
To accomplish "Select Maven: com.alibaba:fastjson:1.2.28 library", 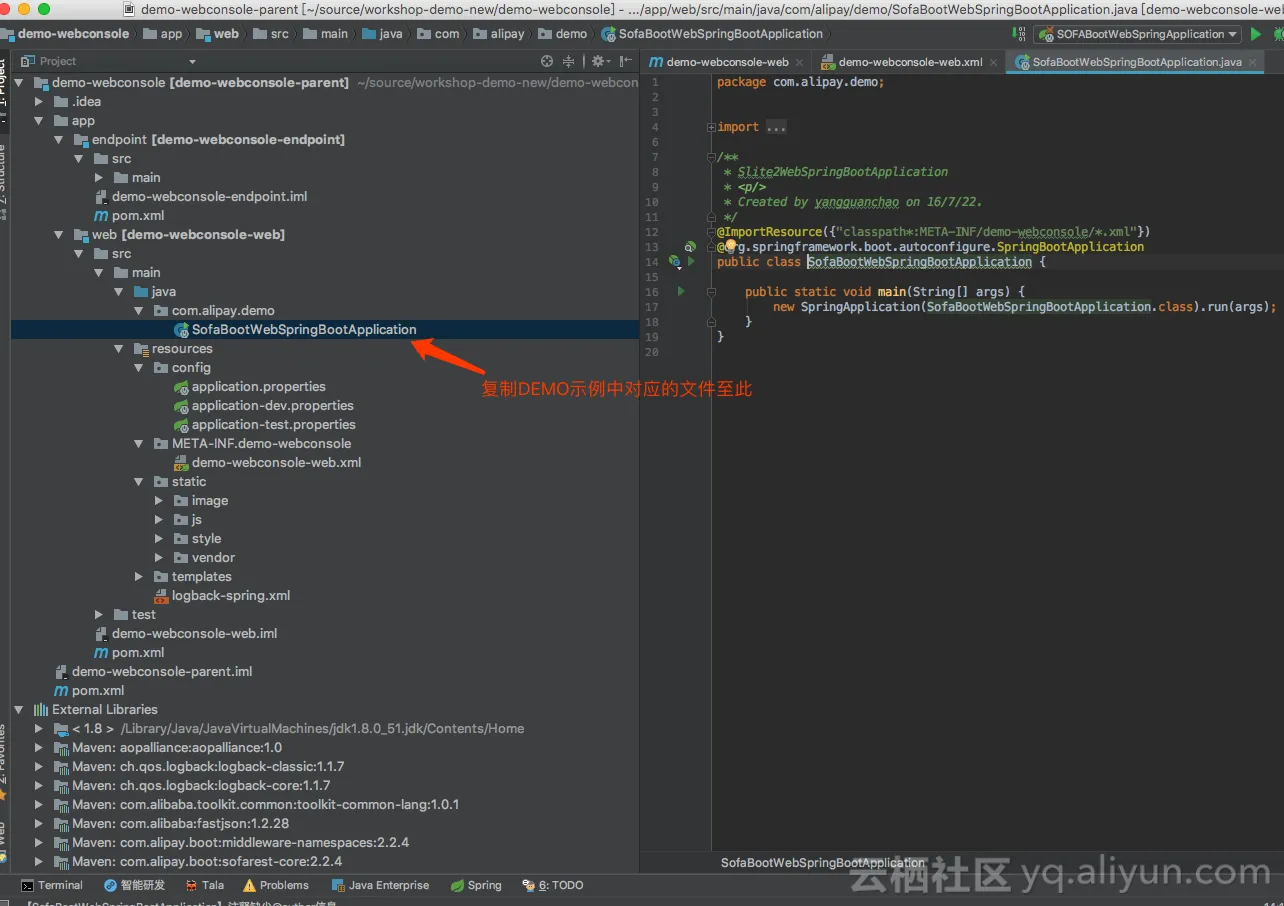I will 170,823.
